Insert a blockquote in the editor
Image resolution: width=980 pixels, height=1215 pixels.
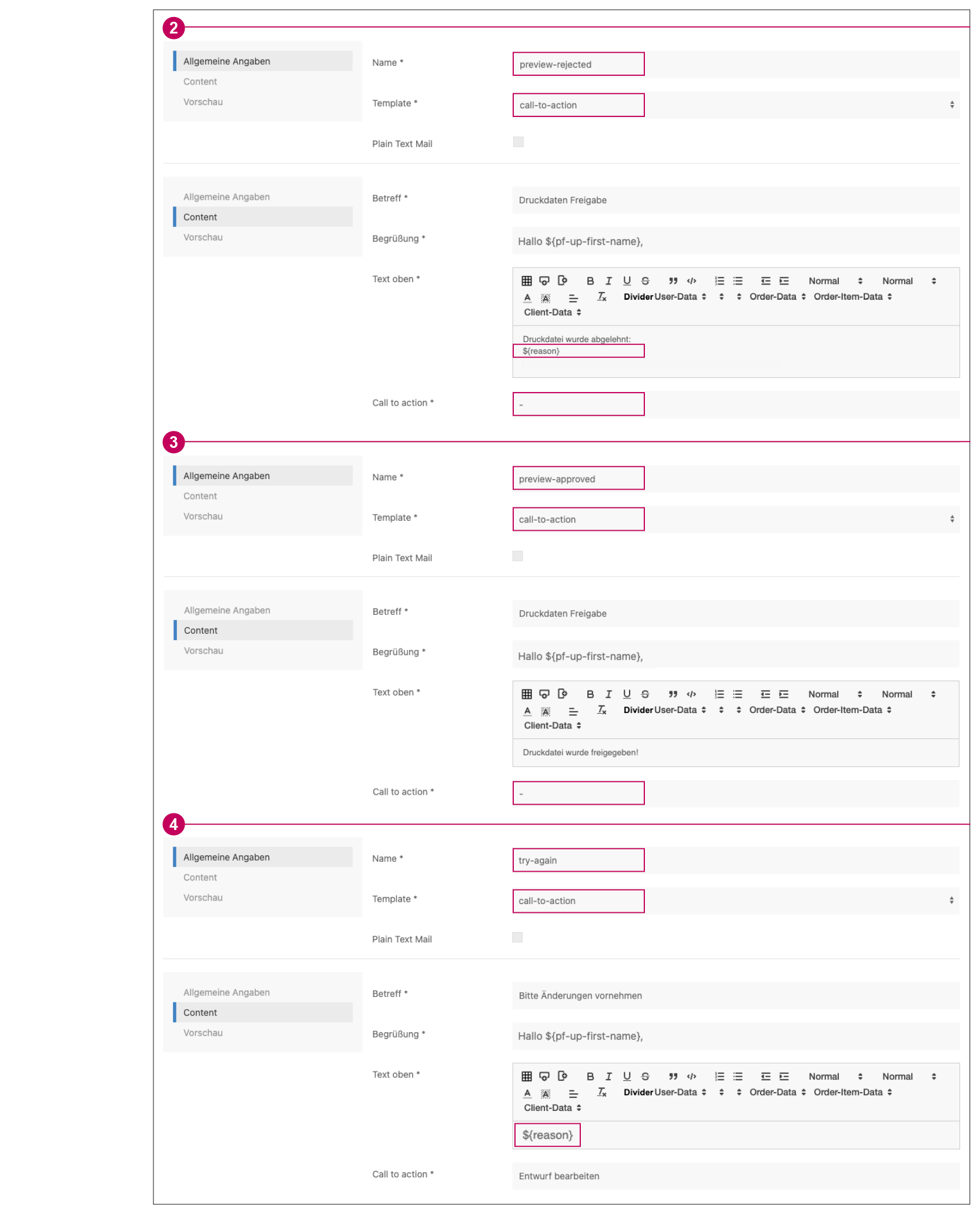coord(672,280)
